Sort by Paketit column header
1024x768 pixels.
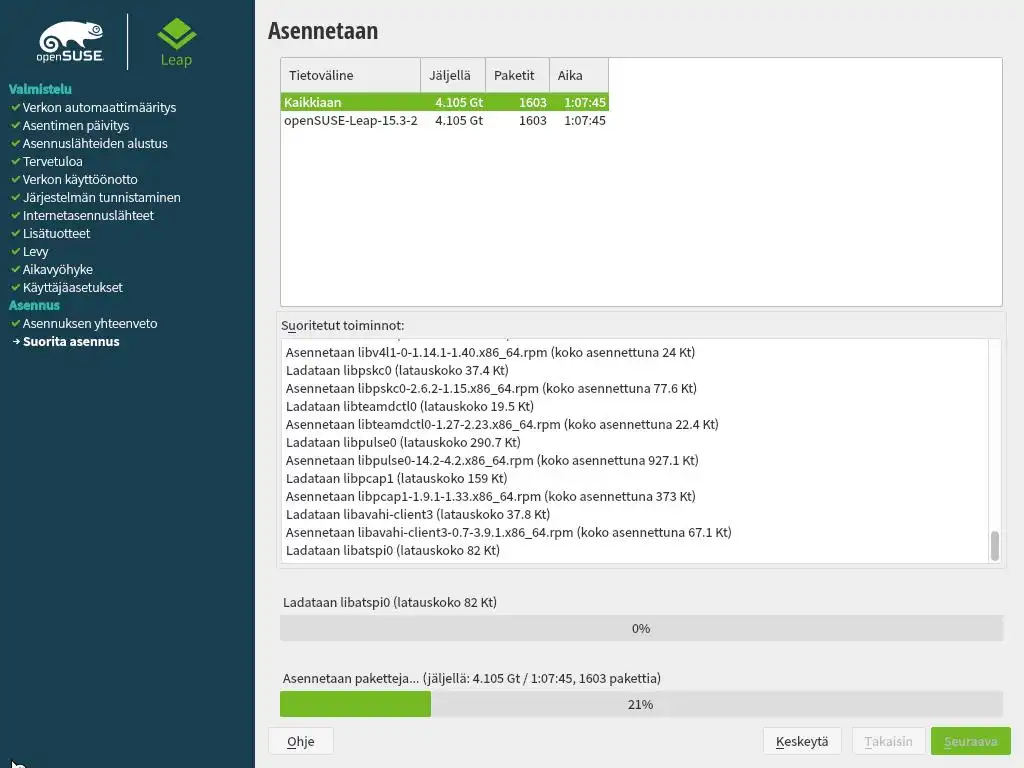click(517, 75)
